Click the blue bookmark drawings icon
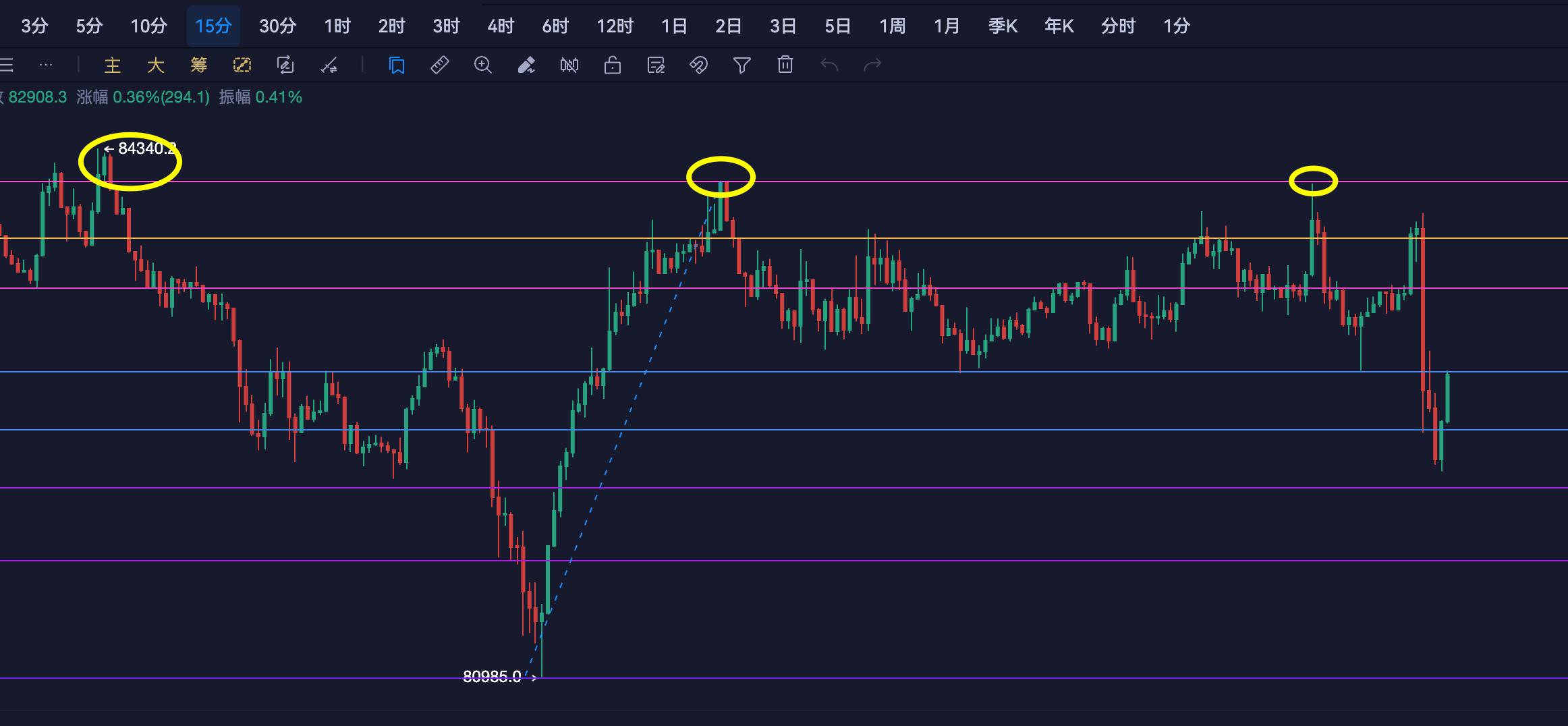This screenshot has width=1568, height=726. 397,65
